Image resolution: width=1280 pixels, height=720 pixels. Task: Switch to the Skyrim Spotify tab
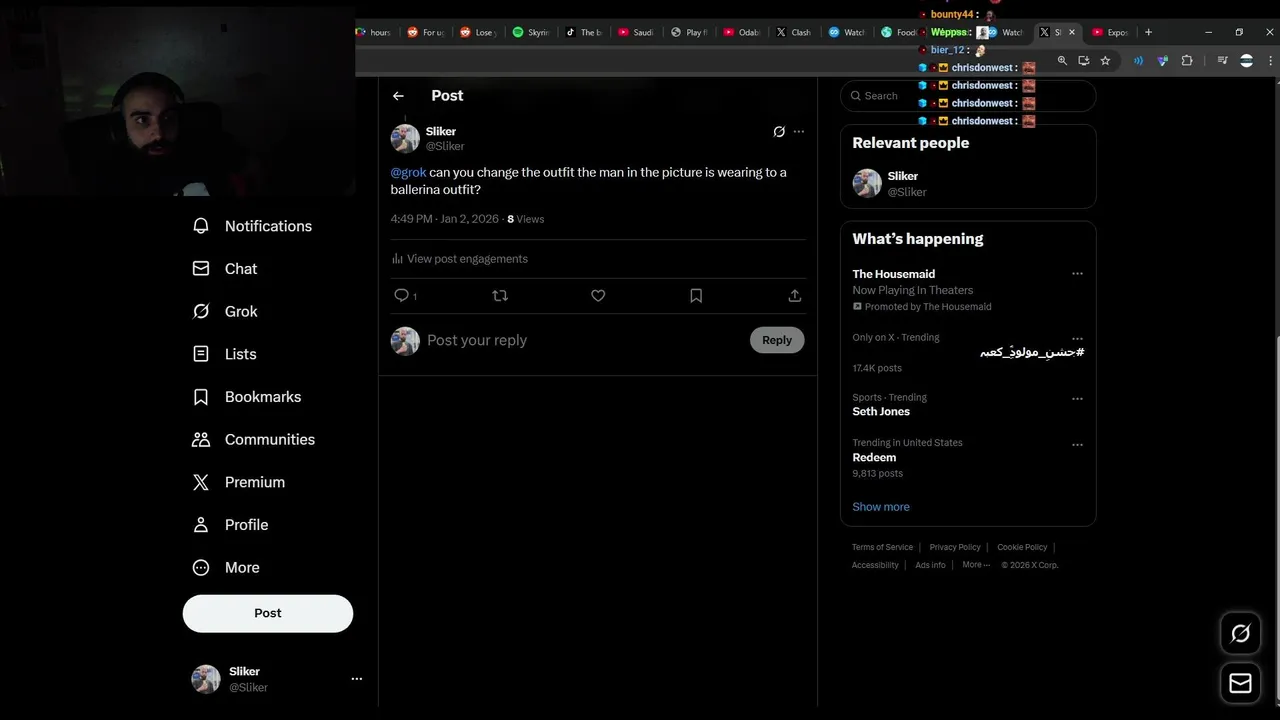click(531, 32)
